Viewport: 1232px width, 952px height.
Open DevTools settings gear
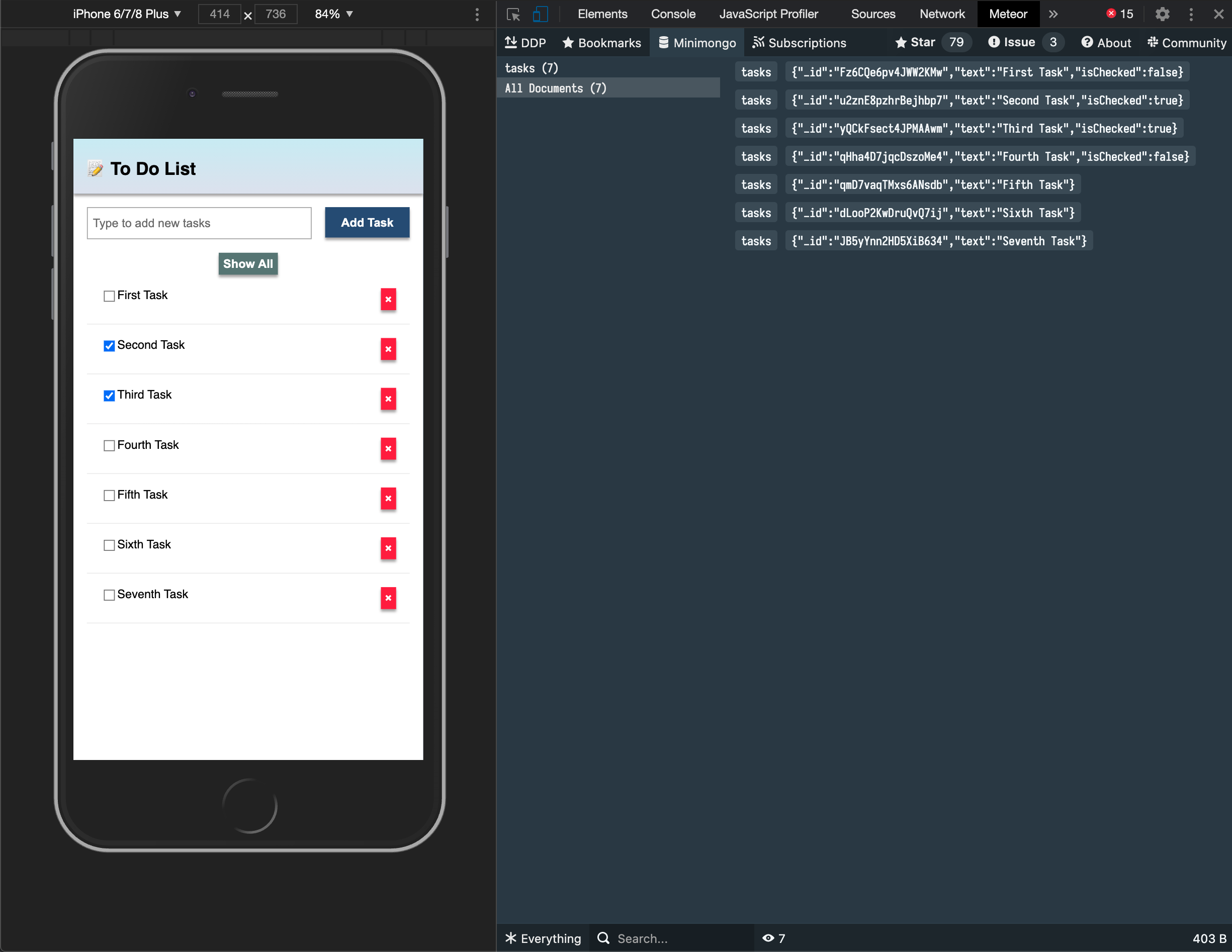1162,14
